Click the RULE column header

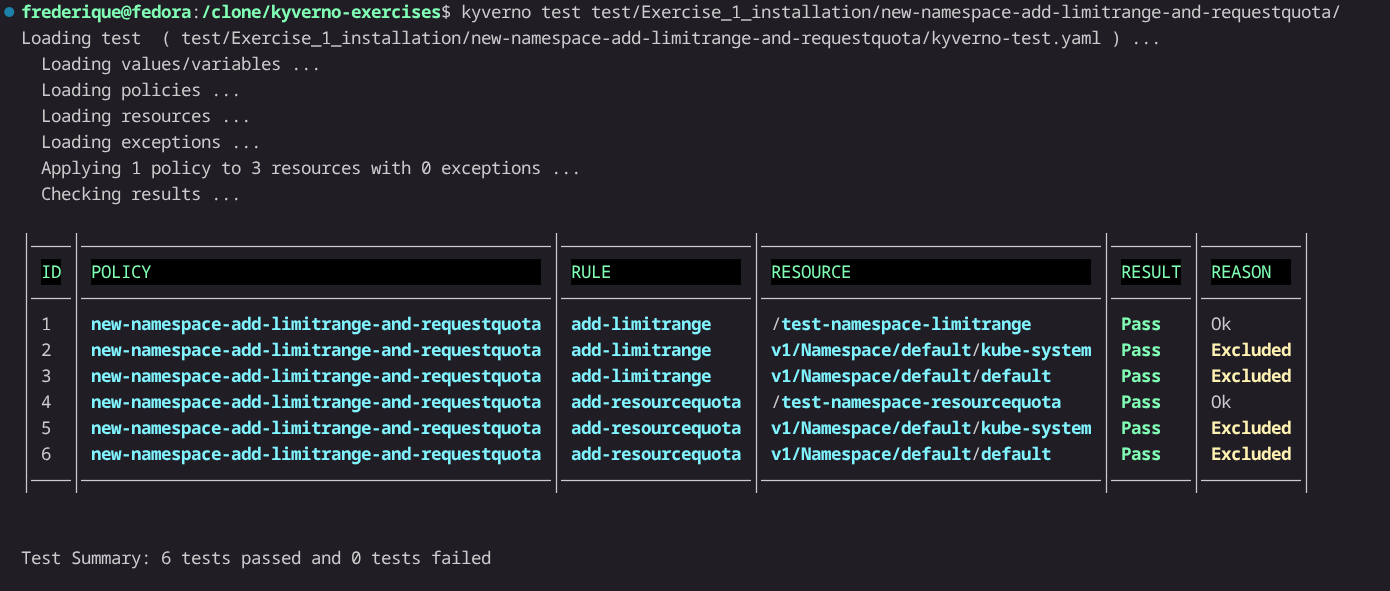pos(656,272)
